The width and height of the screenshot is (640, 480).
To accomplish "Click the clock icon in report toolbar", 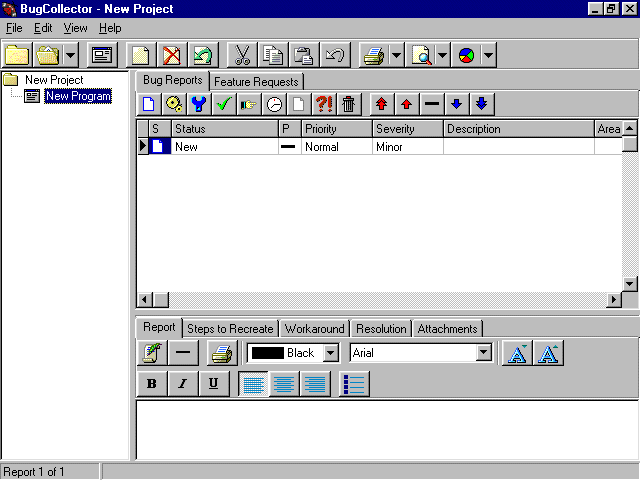I will (273, 104).
